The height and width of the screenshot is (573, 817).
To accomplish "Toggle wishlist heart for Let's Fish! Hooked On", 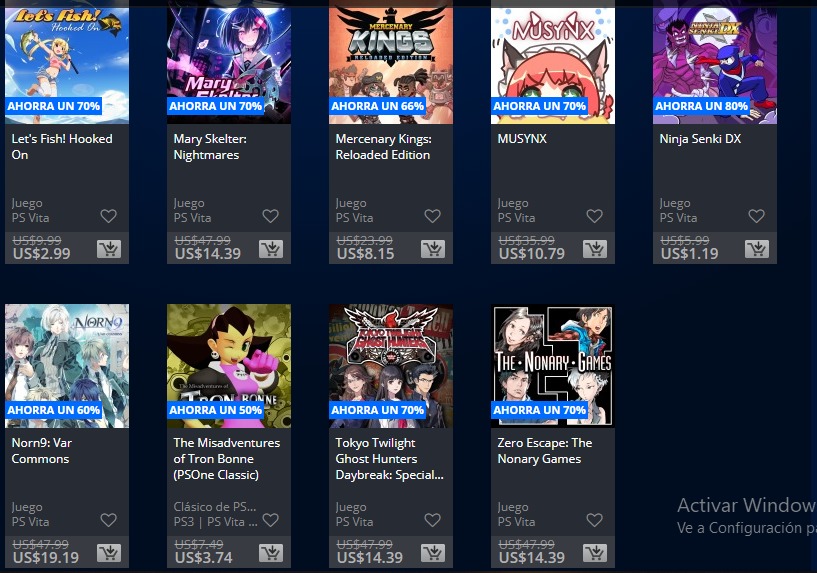I will [x=108, y=216].
